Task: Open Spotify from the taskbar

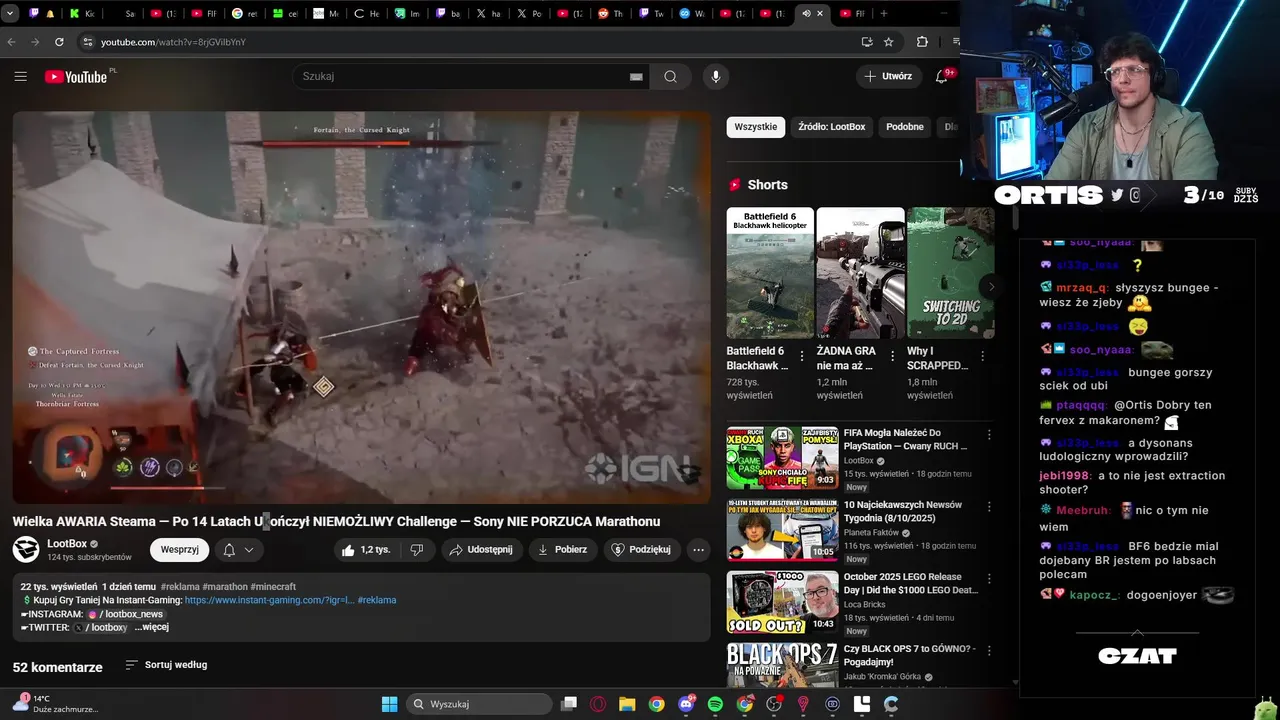Action: coord(715,704)
